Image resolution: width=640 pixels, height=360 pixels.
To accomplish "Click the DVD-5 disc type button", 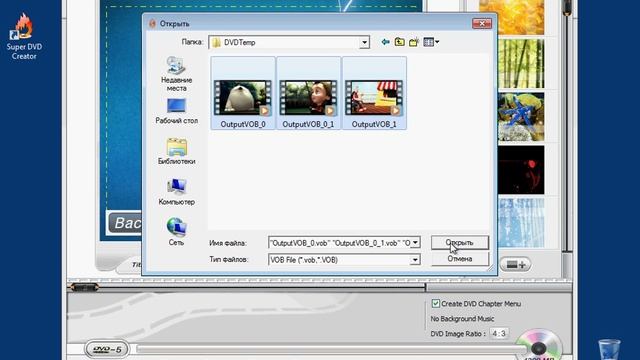I will click(107, 349).
